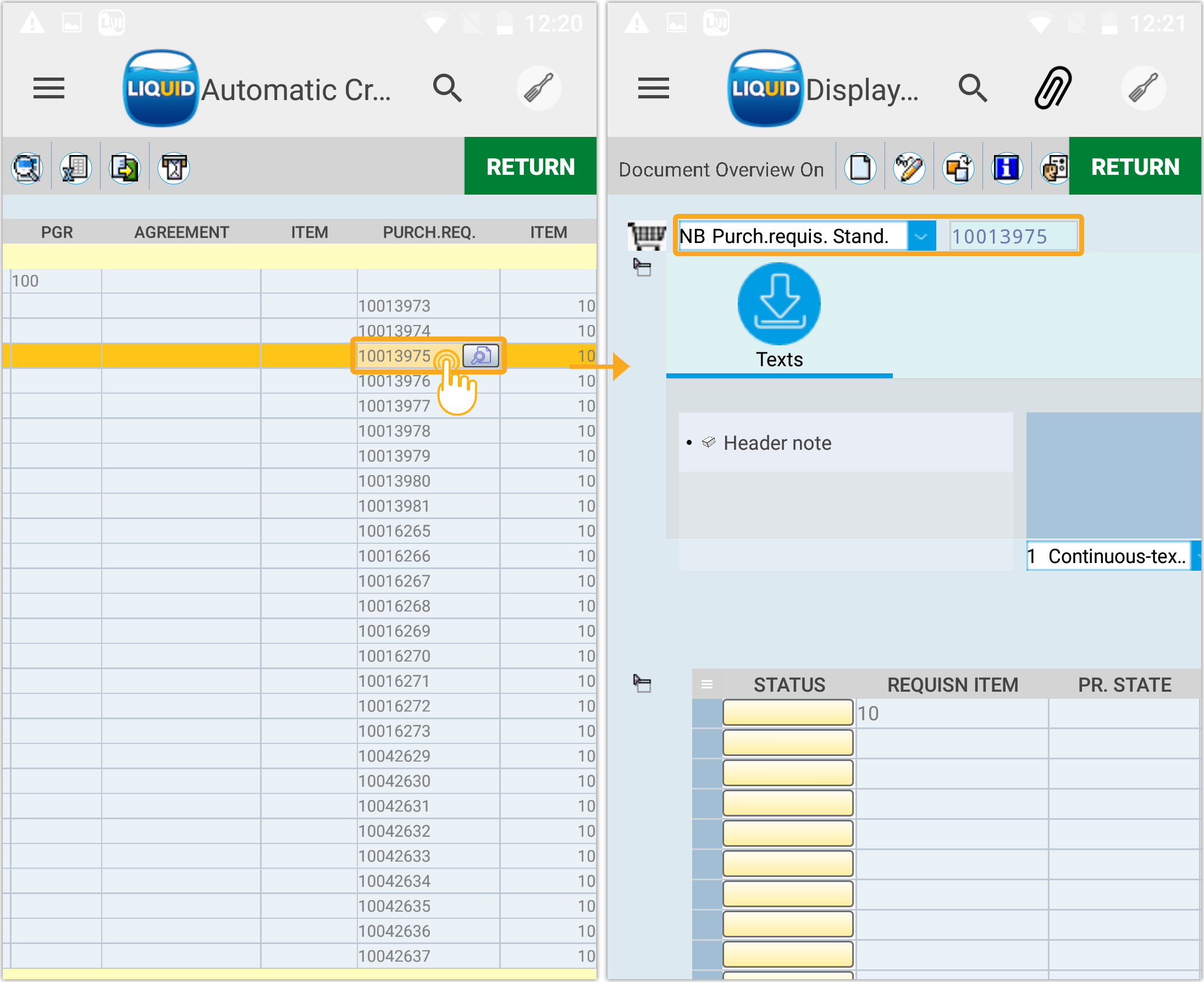Viewport: 1204px width, 982px height.
Task: Click the Display/Change pencil icon
Action: [909, 168]
